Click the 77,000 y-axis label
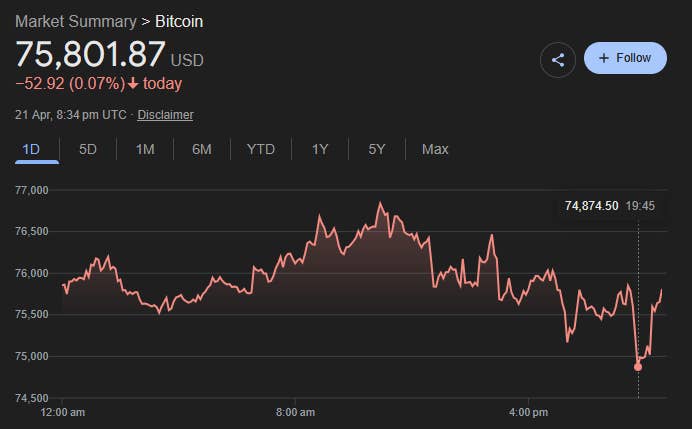Screen dimensions: 692x429 [x=30, y=190]
